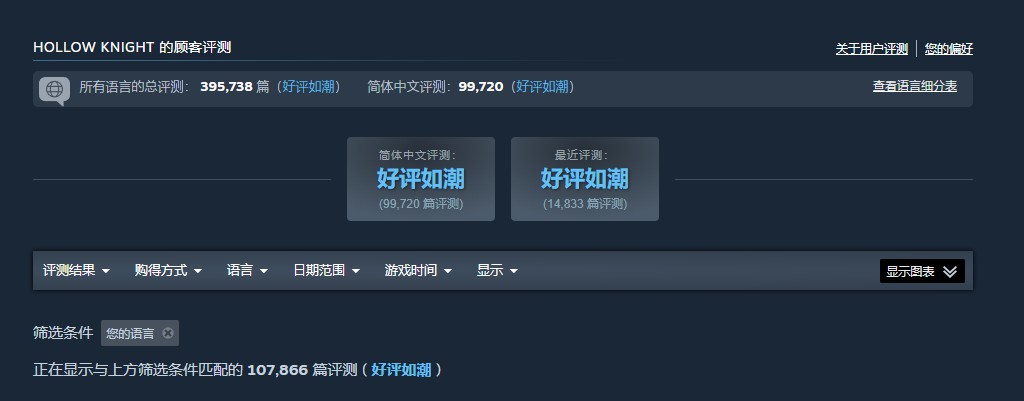The width and height of the screenshot is (1024, 401).
Task: Remove the 您的语言 filter with x icon
Action: [168, 333]
